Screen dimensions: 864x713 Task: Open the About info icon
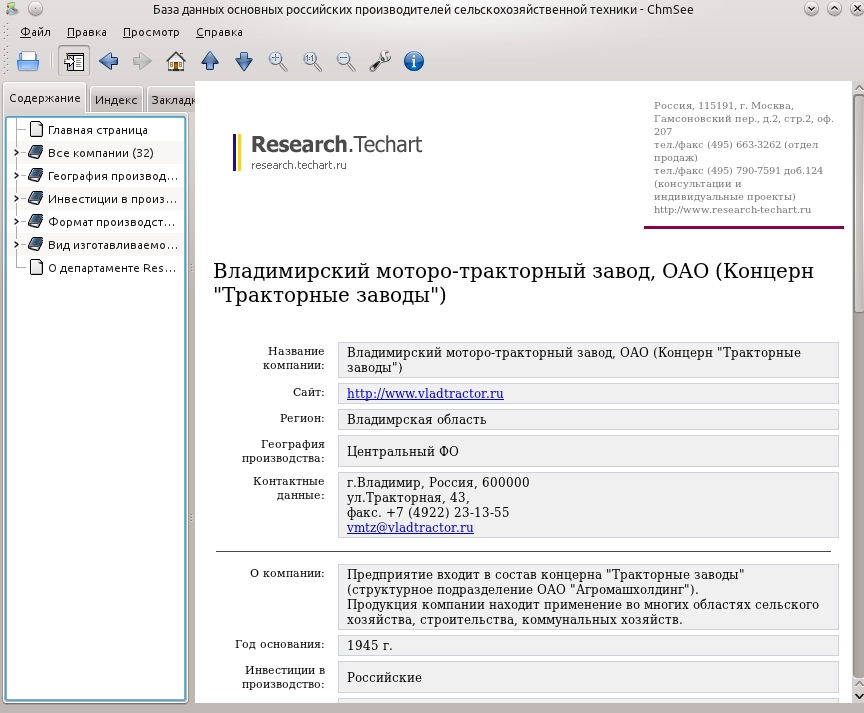pyautogui.click(x=414, y=61)
